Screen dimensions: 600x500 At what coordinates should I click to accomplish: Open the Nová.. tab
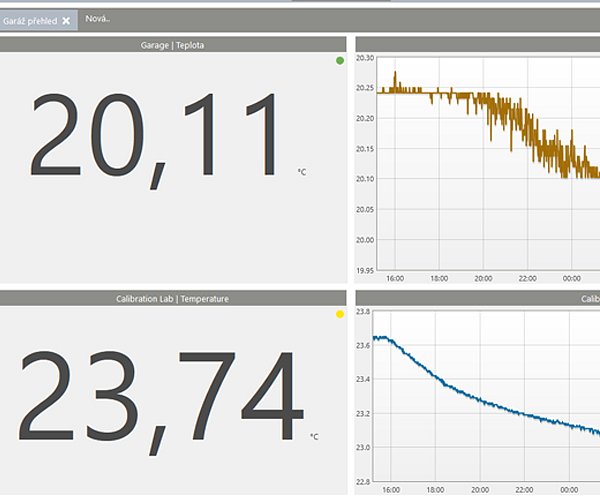(x=97, y=19)
